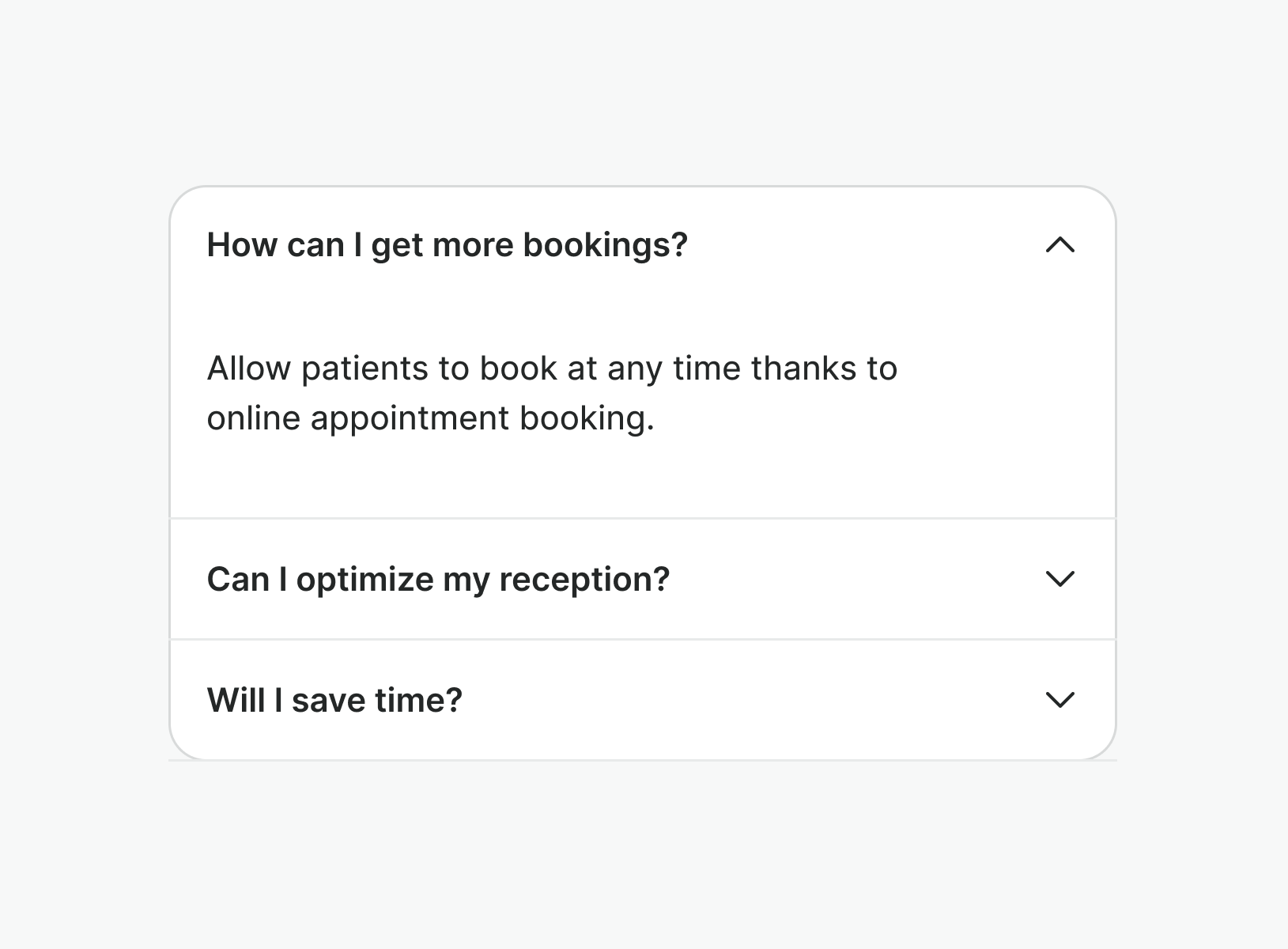Click the down chevron beside save time question

1059,700
